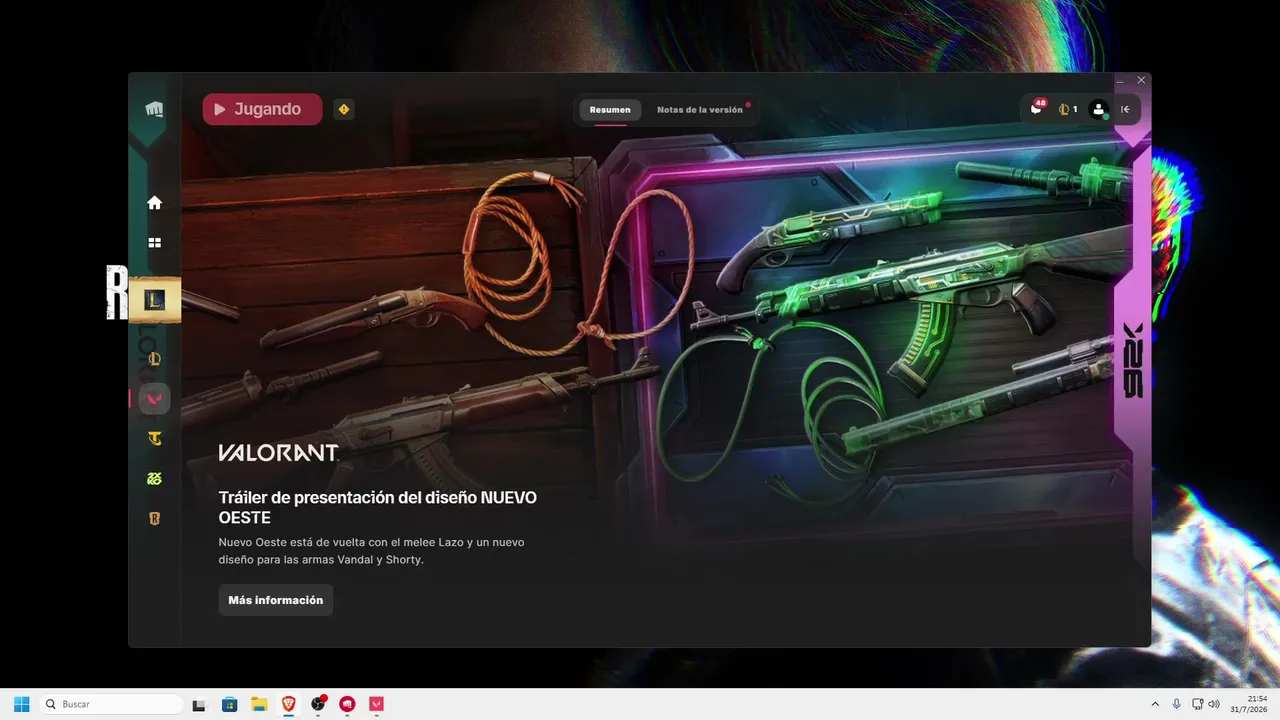Viewport: 1280px width, 720px height.
Task: Expand hidden system tray icons chevron
Action: point(1156,704)
